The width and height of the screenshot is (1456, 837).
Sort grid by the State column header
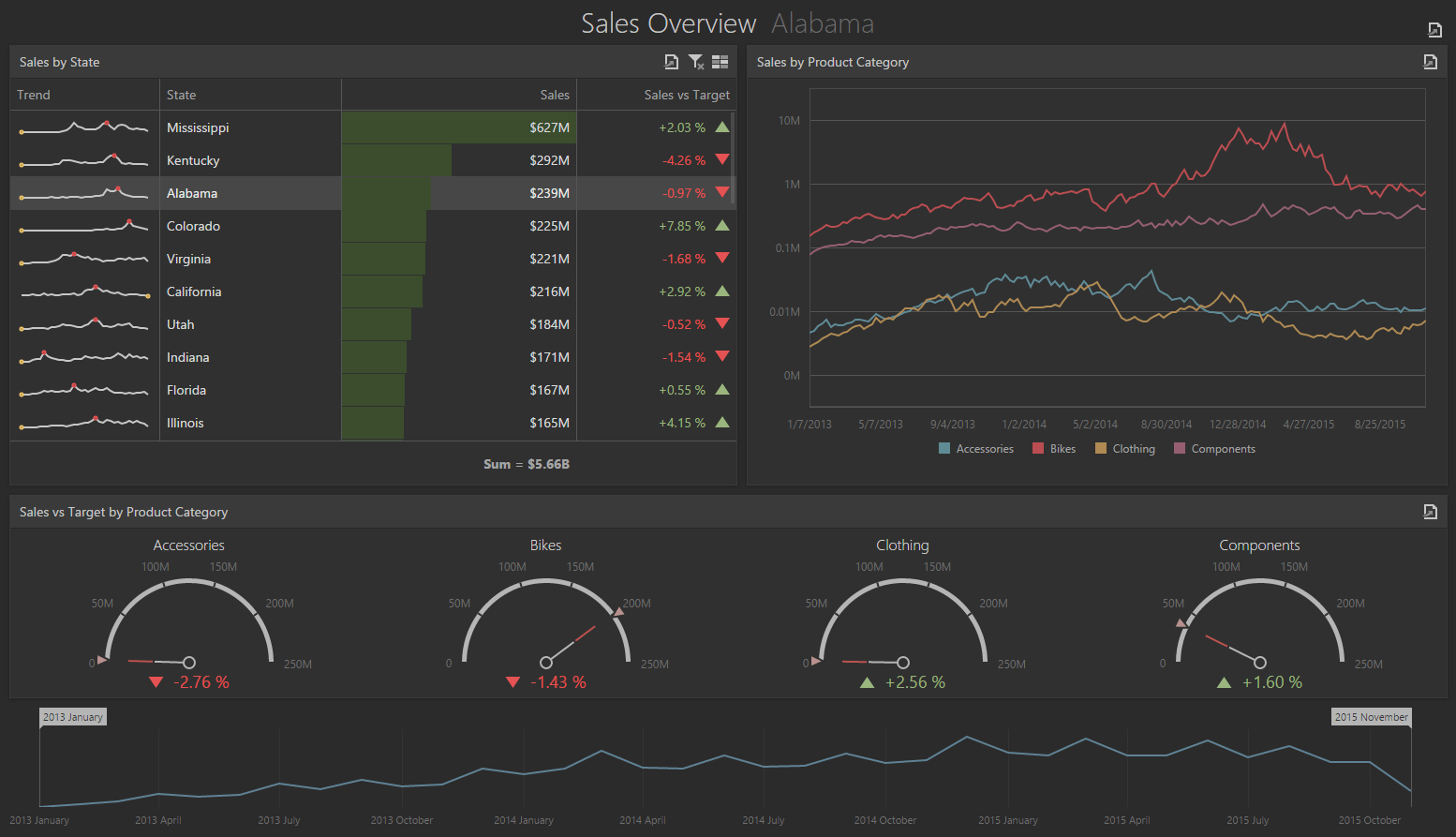(182, 95)
